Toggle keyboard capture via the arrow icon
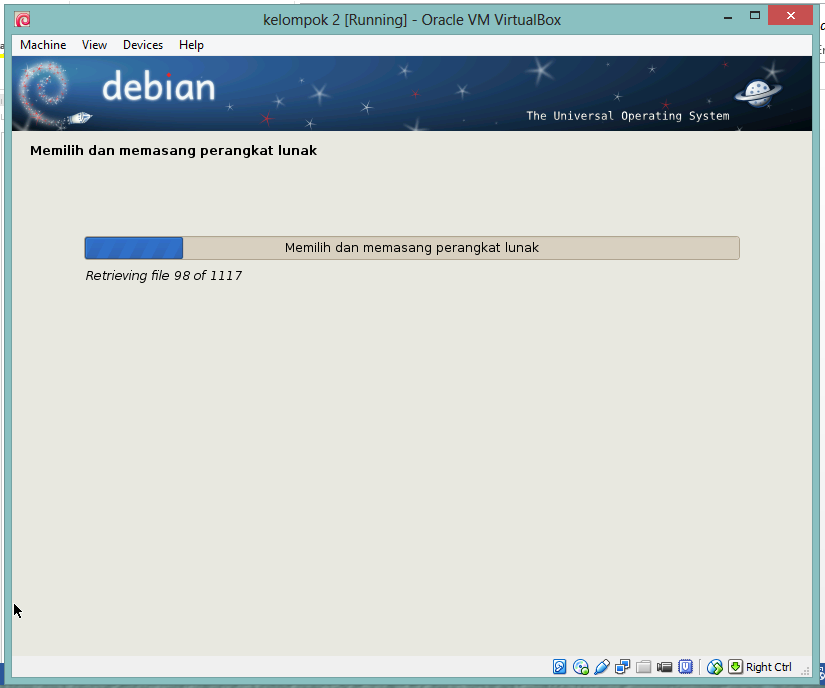Screen dimensions: 825x688 click(737, 667)
